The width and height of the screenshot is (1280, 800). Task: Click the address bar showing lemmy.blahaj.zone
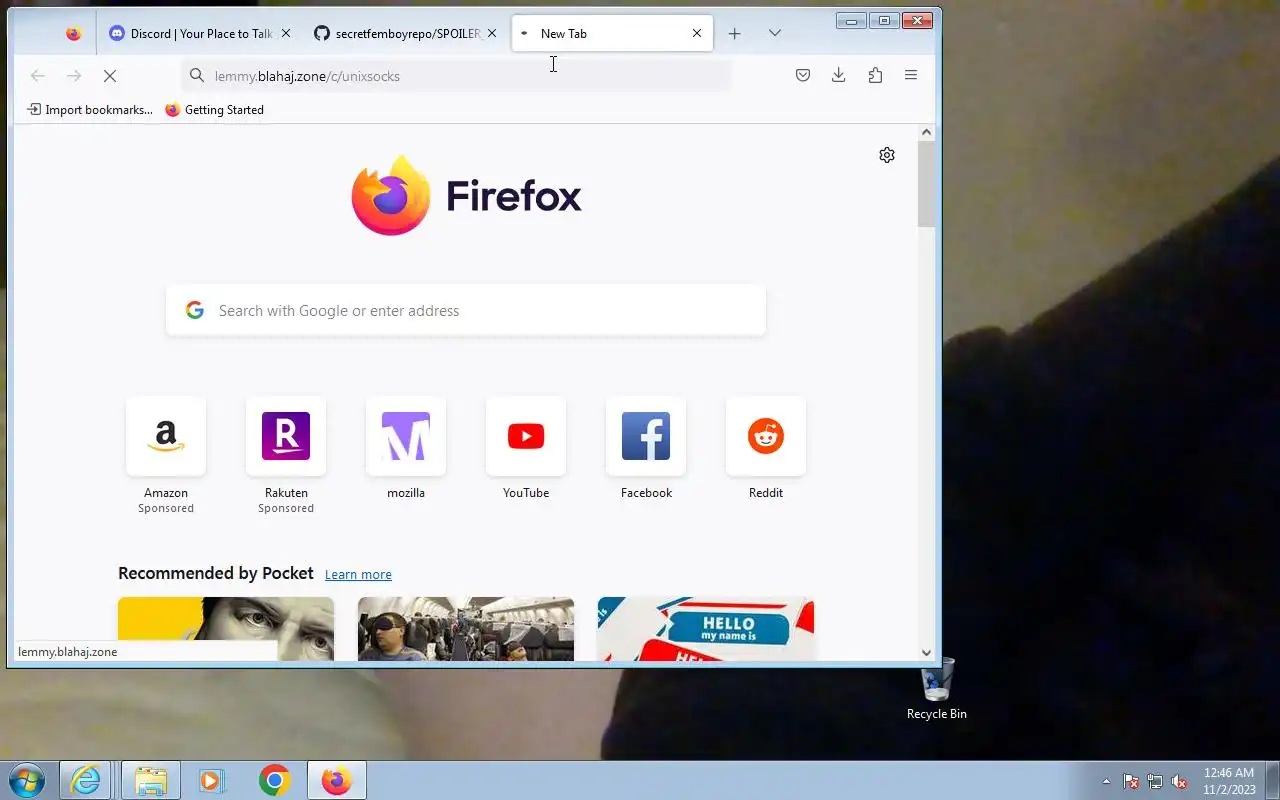(456, 75)
